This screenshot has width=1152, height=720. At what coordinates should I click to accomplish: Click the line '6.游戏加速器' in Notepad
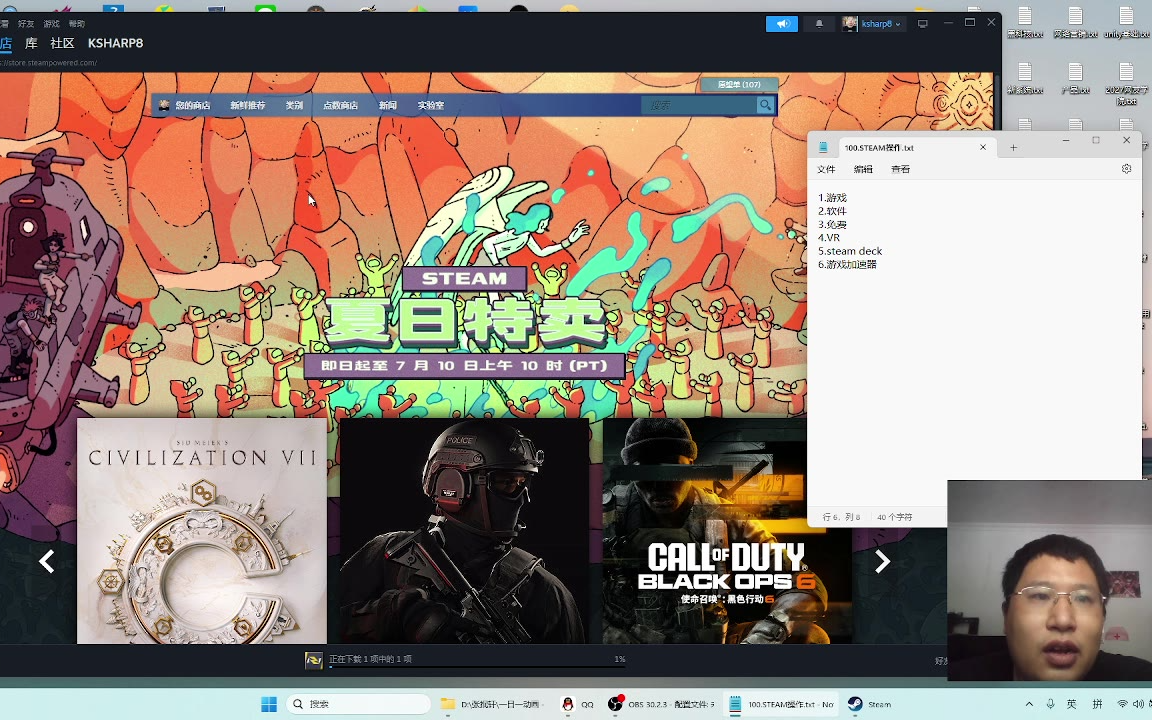[847, 264]
